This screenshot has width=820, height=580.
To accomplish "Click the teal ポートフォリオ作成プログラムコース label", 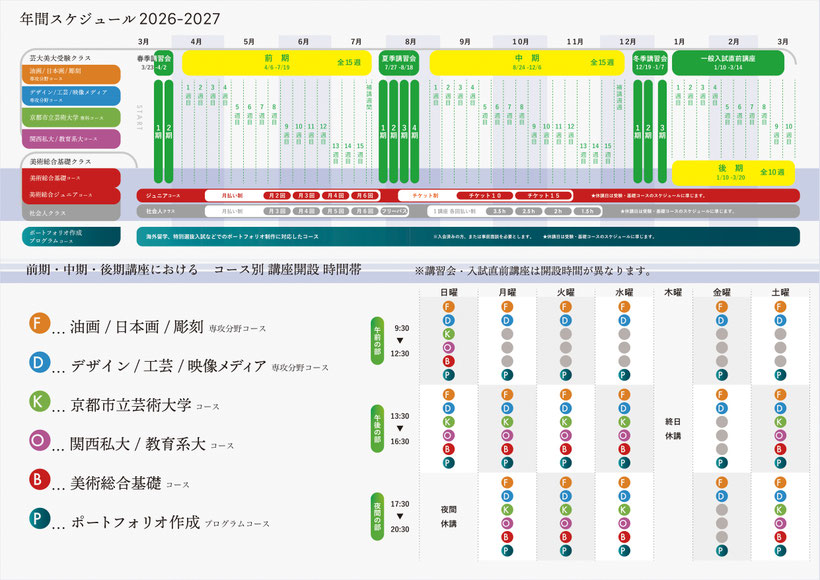I will point(71,236).
